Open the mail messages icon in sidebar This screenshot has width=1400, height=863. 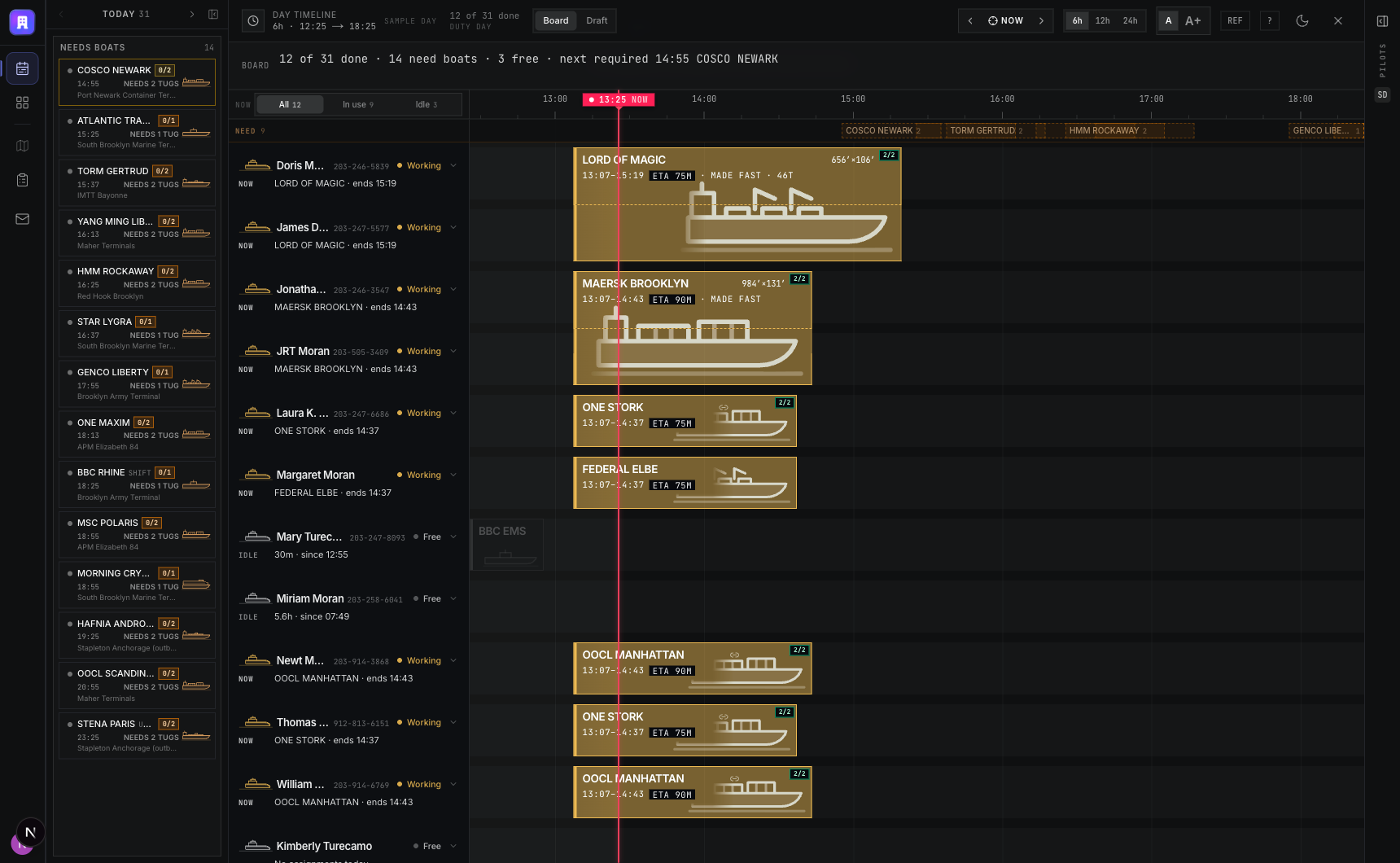tap(22, 219)
